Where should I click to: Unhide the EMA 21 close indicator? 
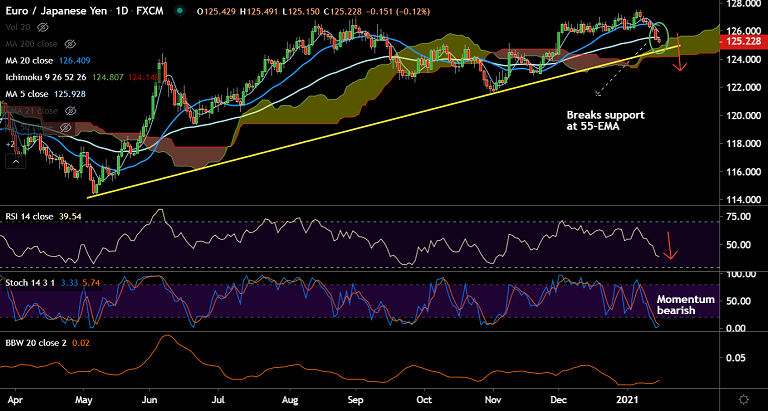point(70,111)
